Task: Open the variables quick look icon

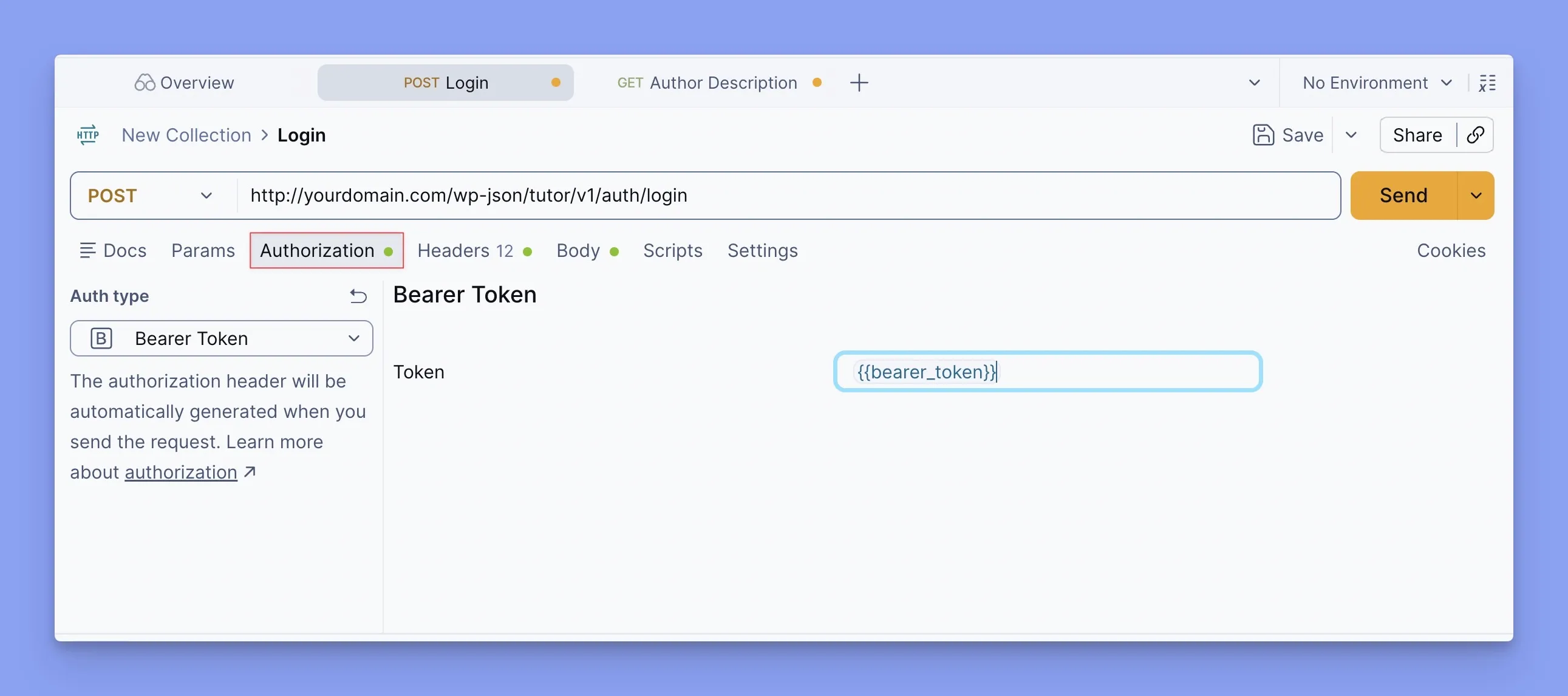Action: point(1487,83)
